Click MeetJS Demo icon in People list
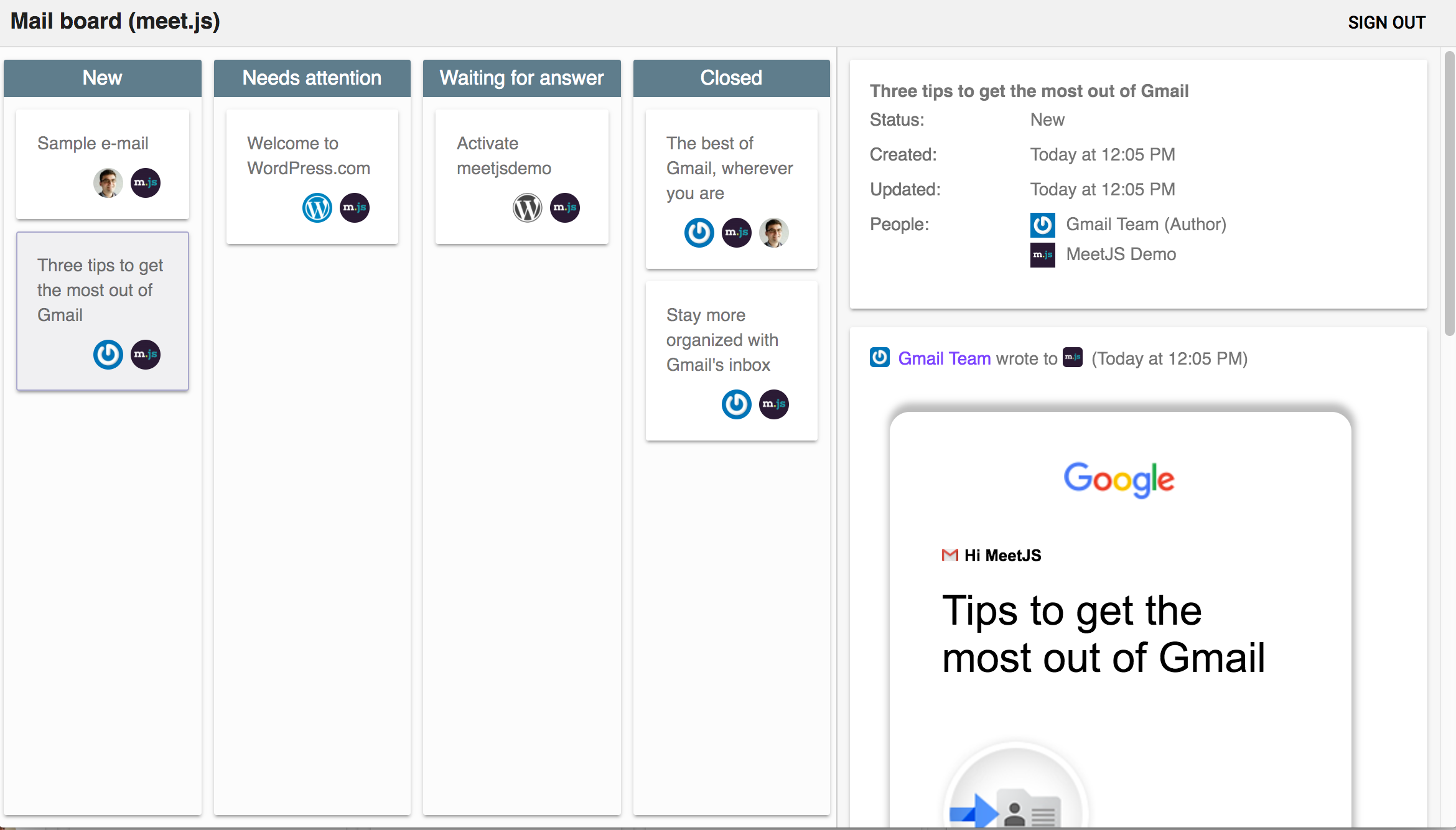Viewport: 1456px width, 830px height. click(x=1042, y=254)
